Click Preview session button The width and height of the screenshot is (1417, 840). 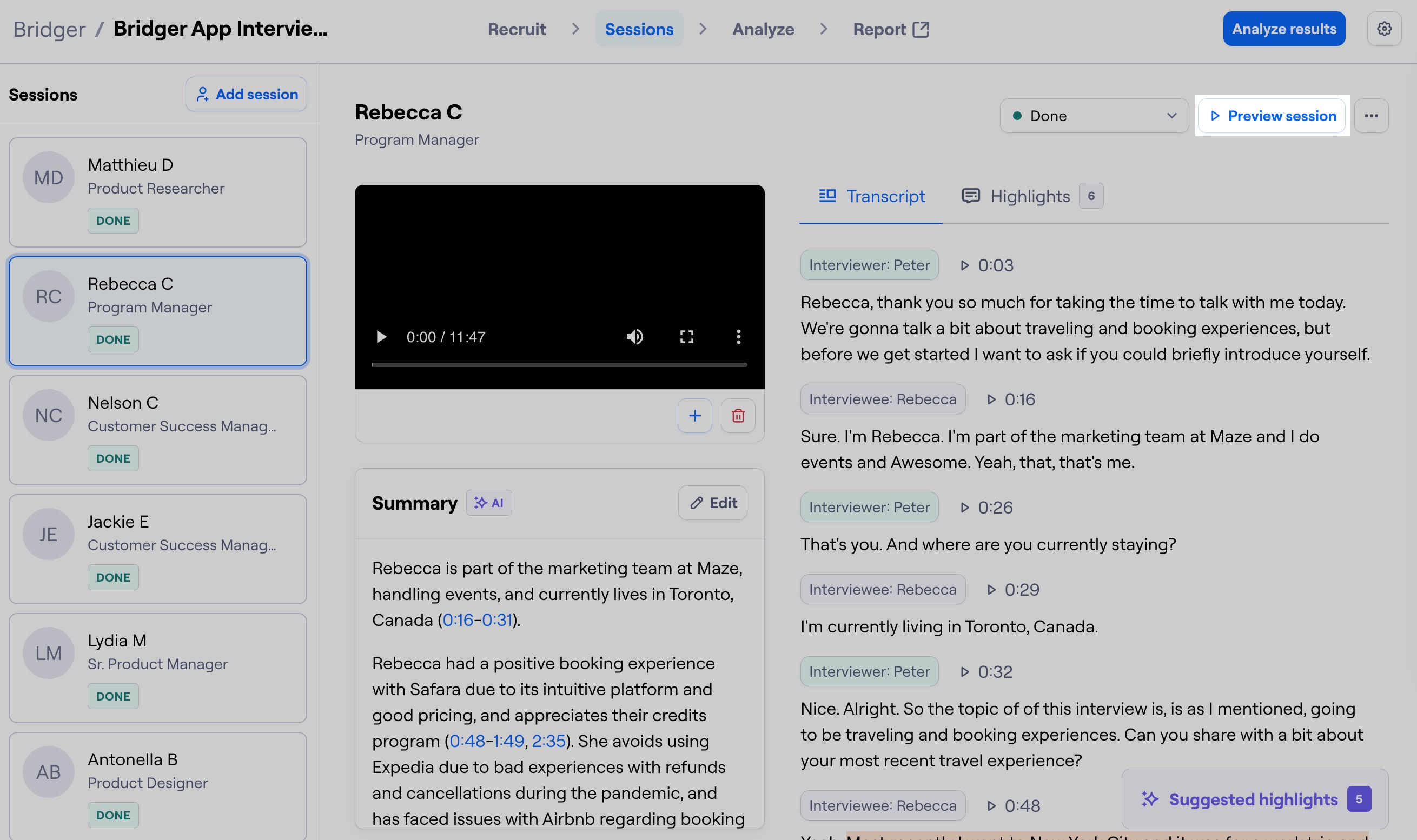point(1272,116)
